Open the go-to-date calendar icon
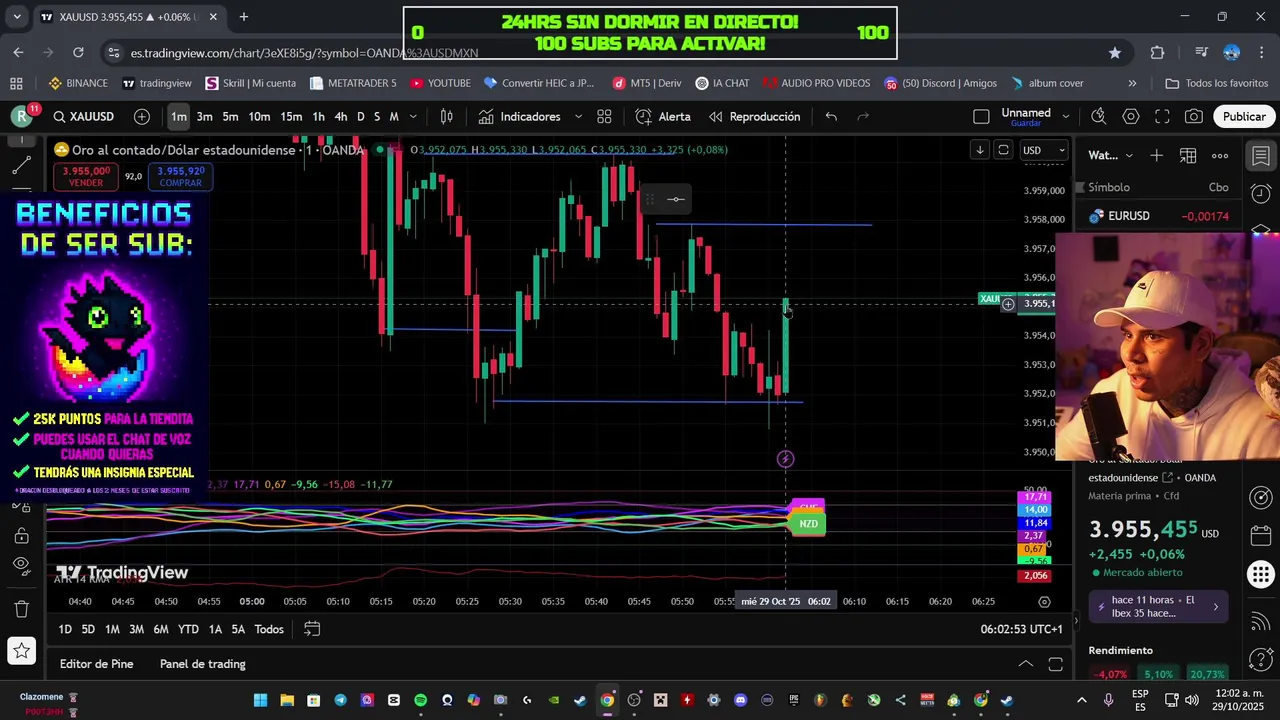Screen dimensions: 1280x720 pyautogui.click(x=312, y=629)
